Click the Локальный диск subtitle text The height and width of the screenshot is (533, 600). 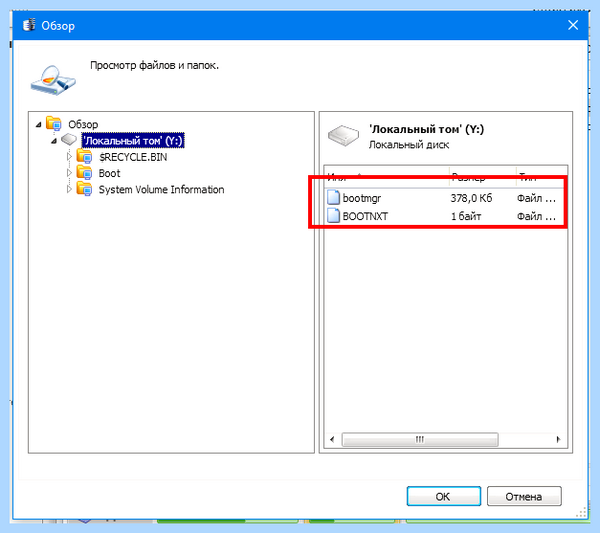(x=409, y=145)
